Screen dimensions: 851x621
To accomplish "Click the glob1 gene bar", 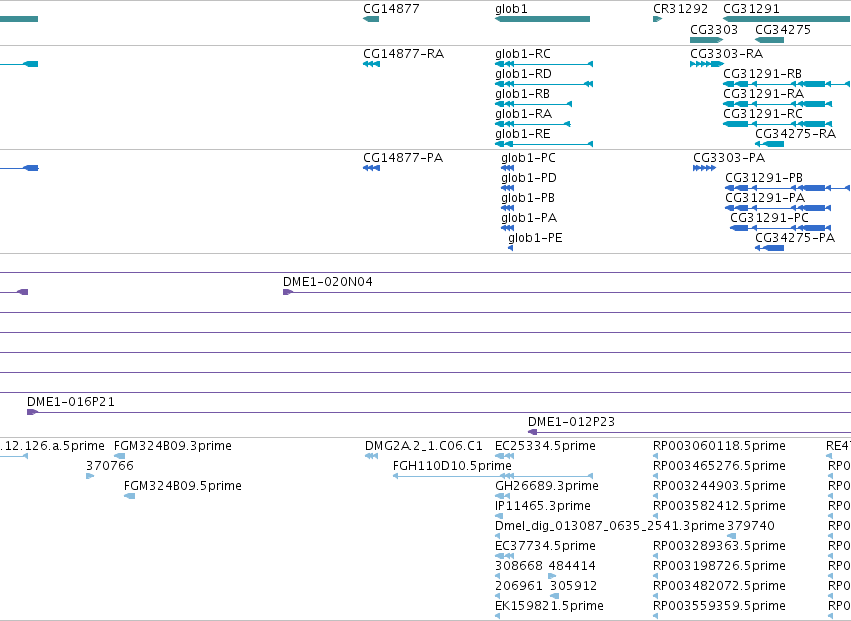I will click(542, 19).
